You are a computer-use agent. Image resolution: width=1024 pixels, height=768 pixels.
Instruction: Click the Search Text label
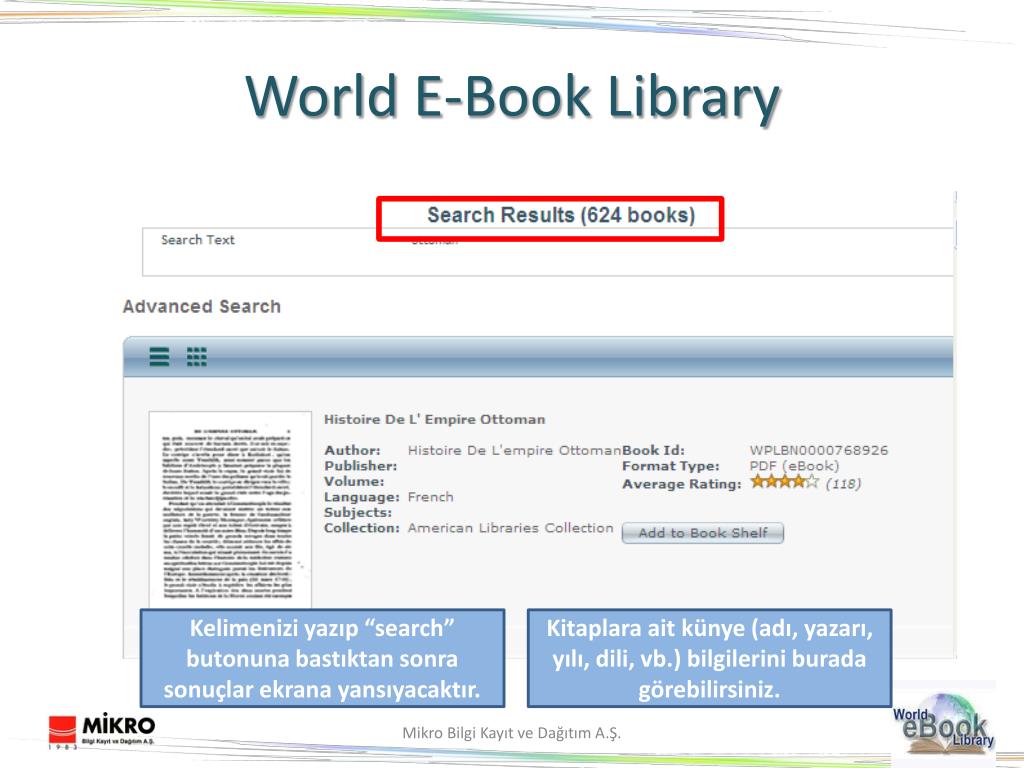click(x=198, y=240)
